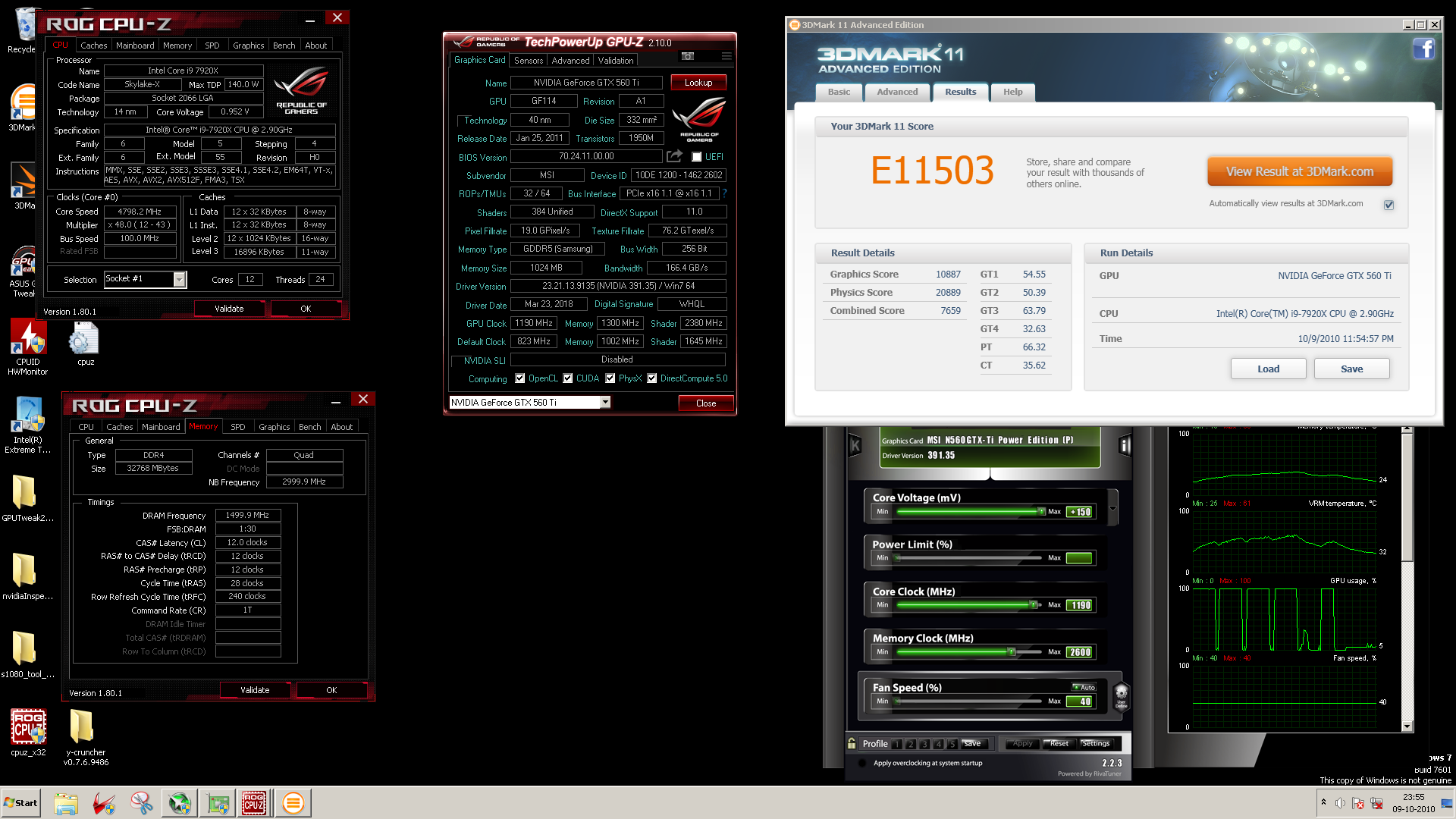Click Validate in the top CPU-Z window
This screenshot has width=1456, height=819.
[229, 309]
